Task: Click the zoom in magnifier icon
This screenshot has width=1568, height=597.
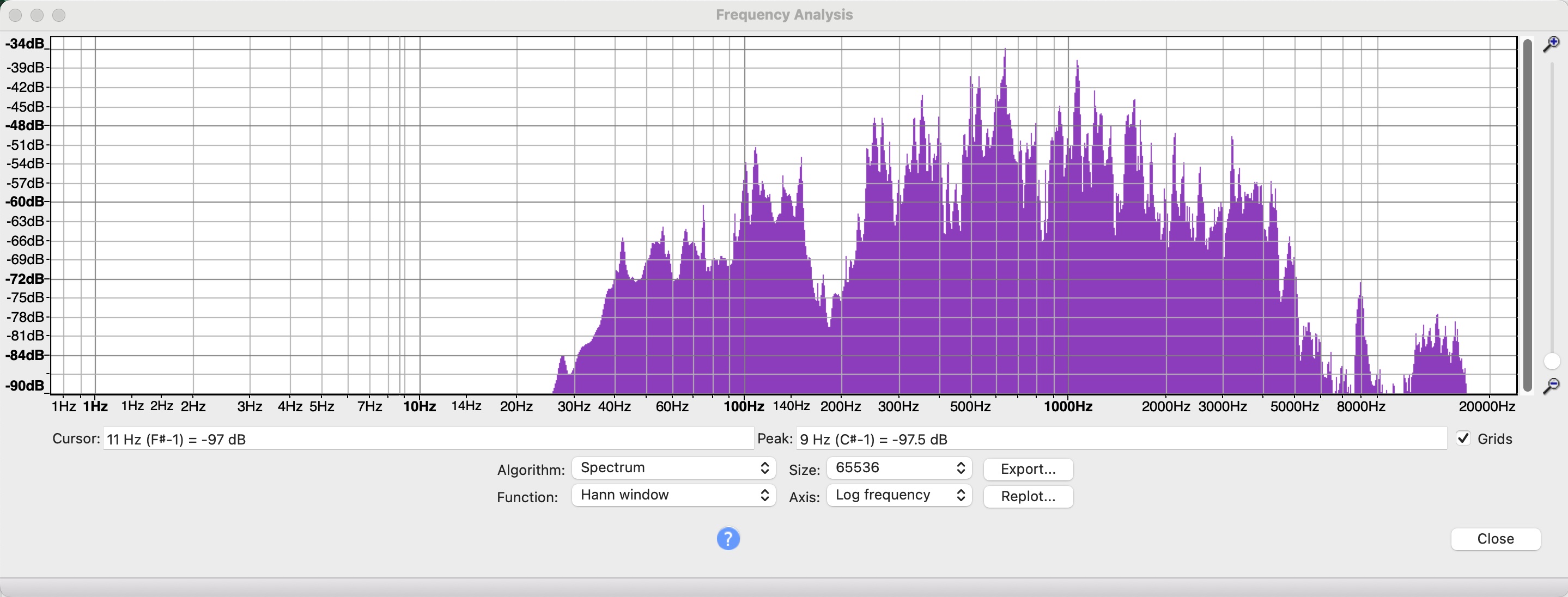Action: 1552,44
